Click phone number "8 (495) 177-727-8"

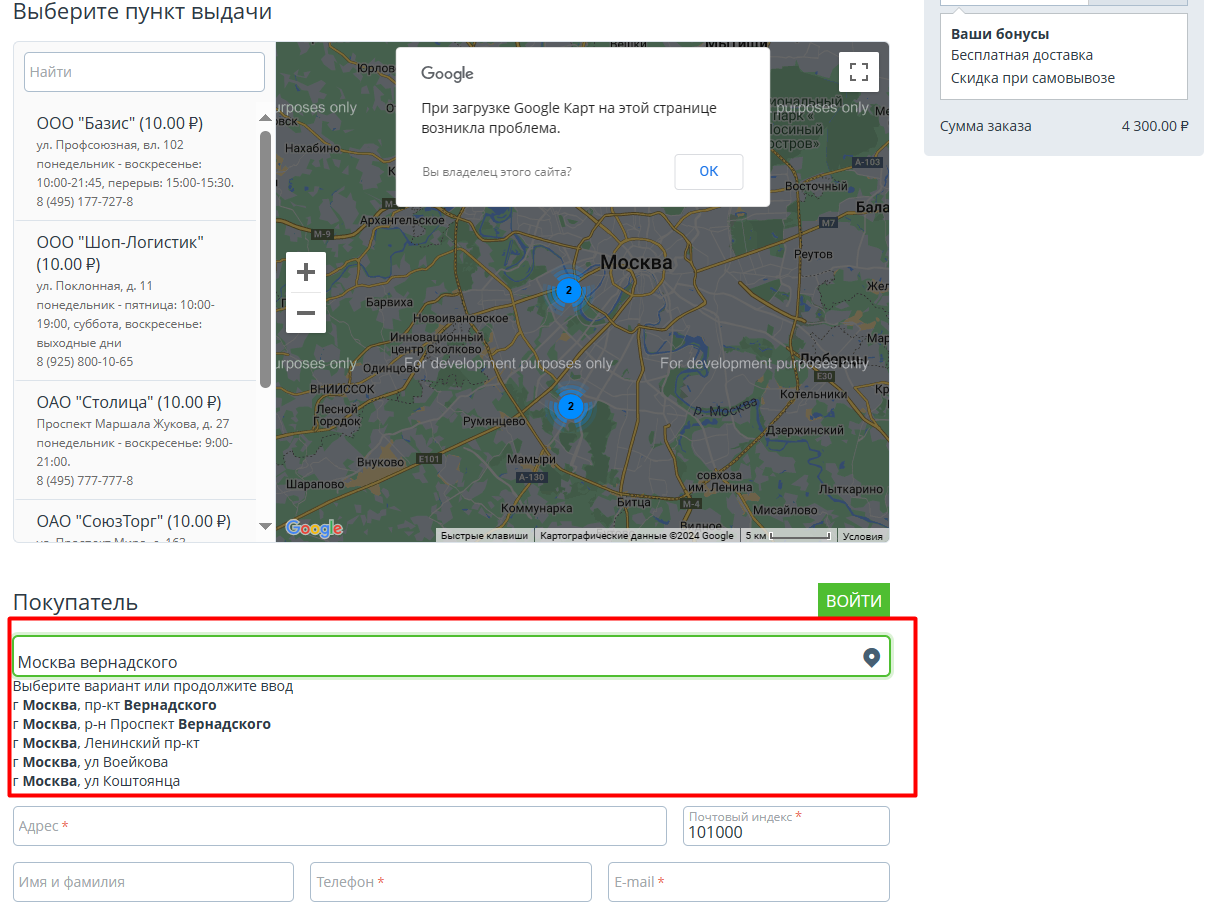pyautogui.click(x=85, y=202)
